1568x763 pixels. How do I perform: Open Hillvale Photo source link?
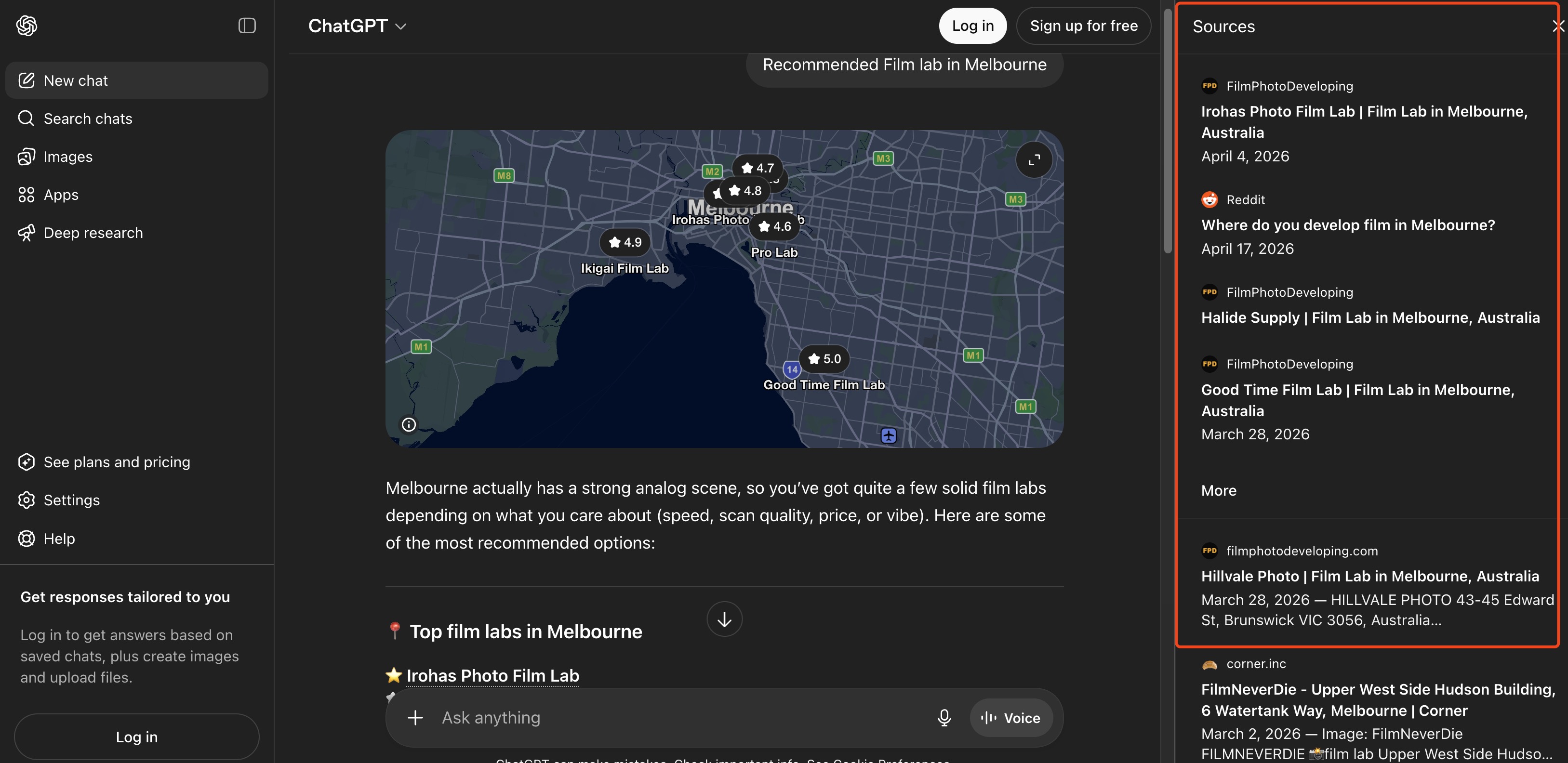click(1369, 576)
